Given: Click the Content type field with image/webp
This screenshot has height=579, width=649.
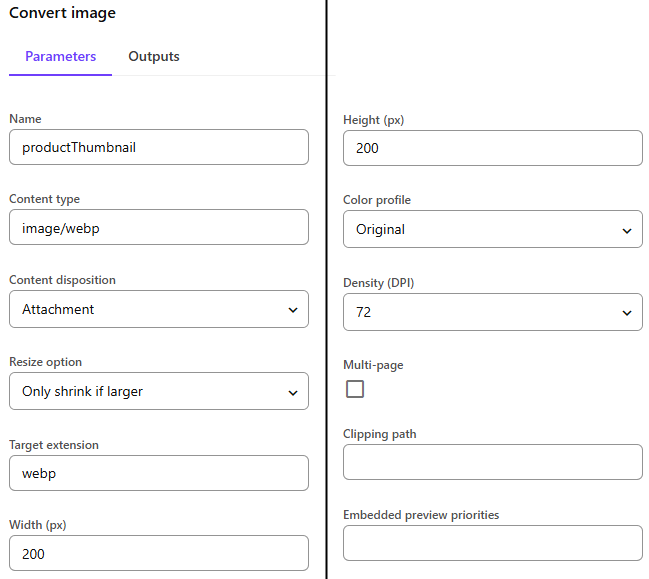Looking at the screenshot, I should 159,227.
